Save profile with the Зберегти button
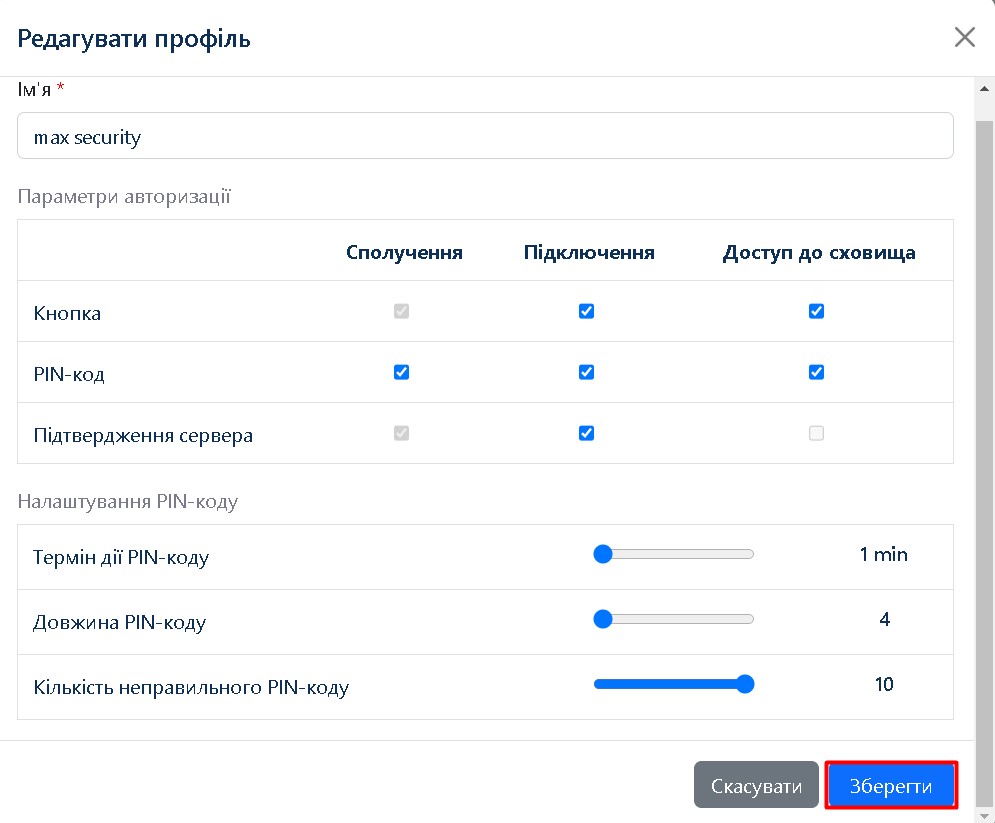 coord(891,786)
